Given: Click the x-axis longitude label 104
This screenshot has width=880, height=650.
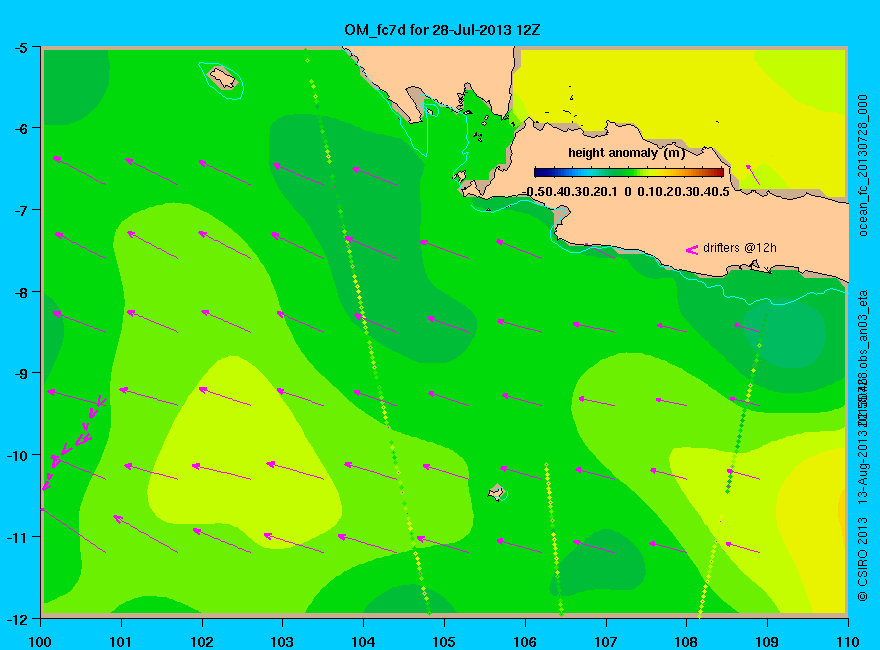Looking at the screenshot, I should [x=364, y=642].
